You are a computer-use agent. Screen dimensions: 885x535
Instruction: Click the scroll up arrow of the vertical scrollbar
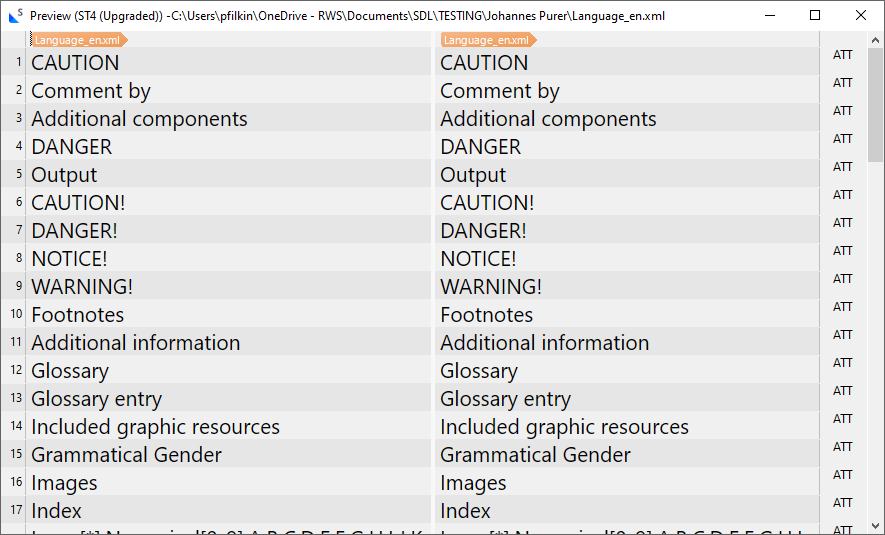click(876, 39)
